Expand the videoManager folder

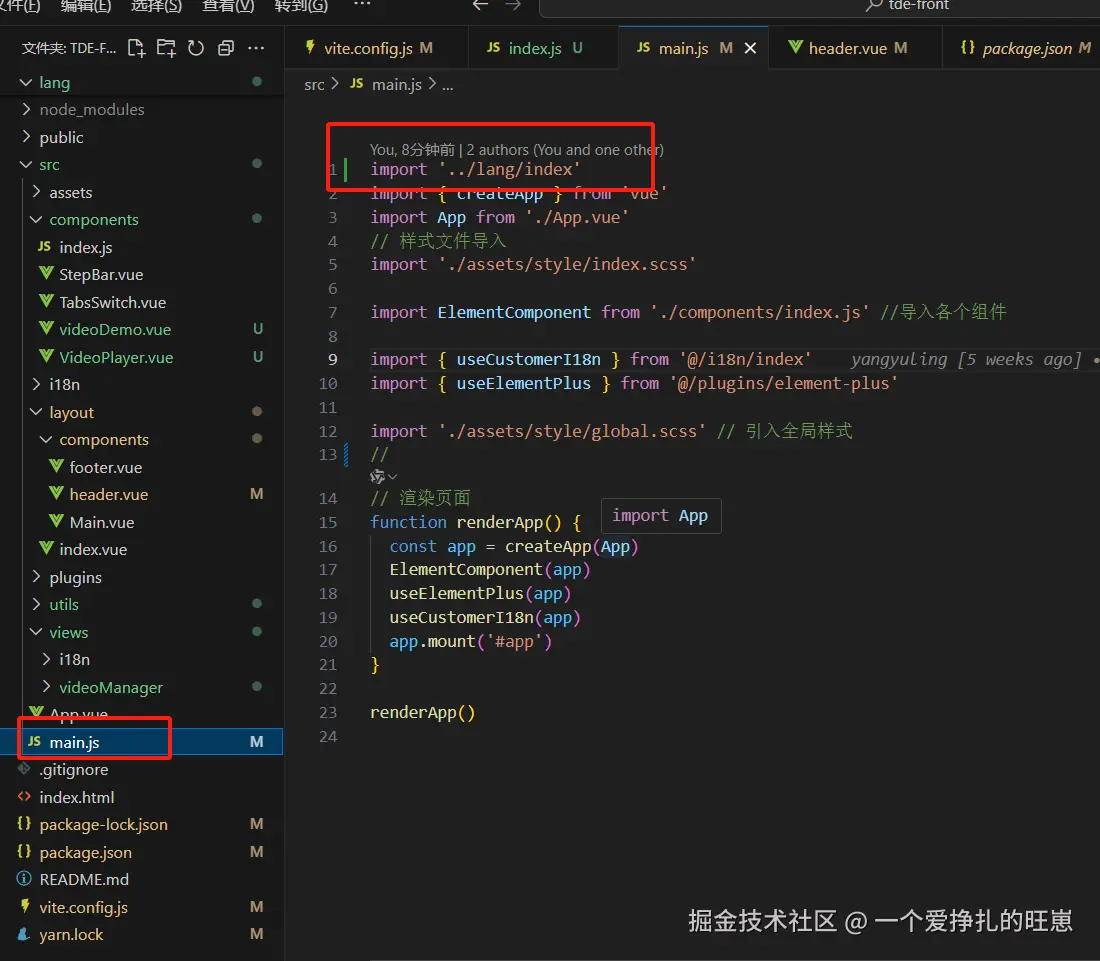tap(142, 687)
